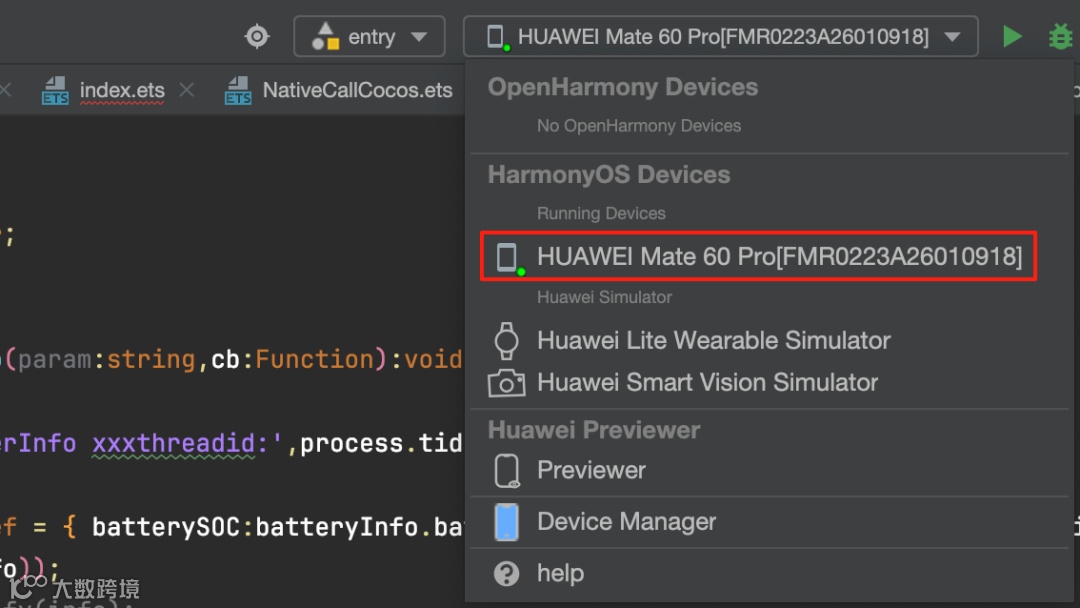Click the entry module icon
This screenshot has width=1080, height=608.
325,36
